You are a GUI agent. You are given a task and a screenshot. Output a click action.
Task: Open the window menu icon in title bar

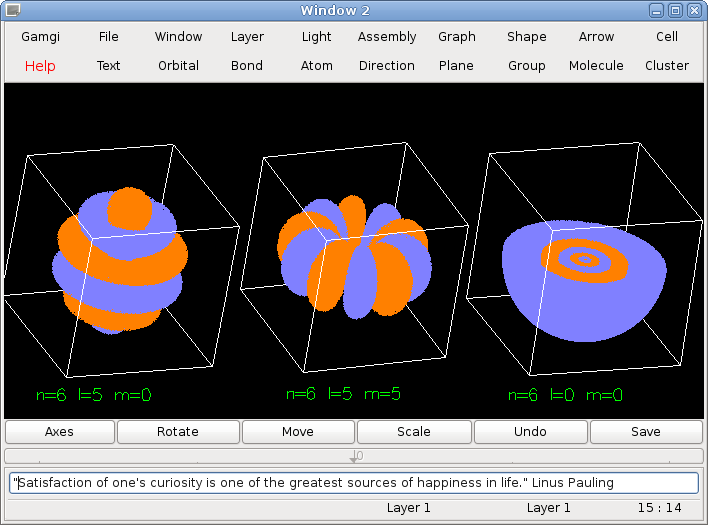point(13,10)
